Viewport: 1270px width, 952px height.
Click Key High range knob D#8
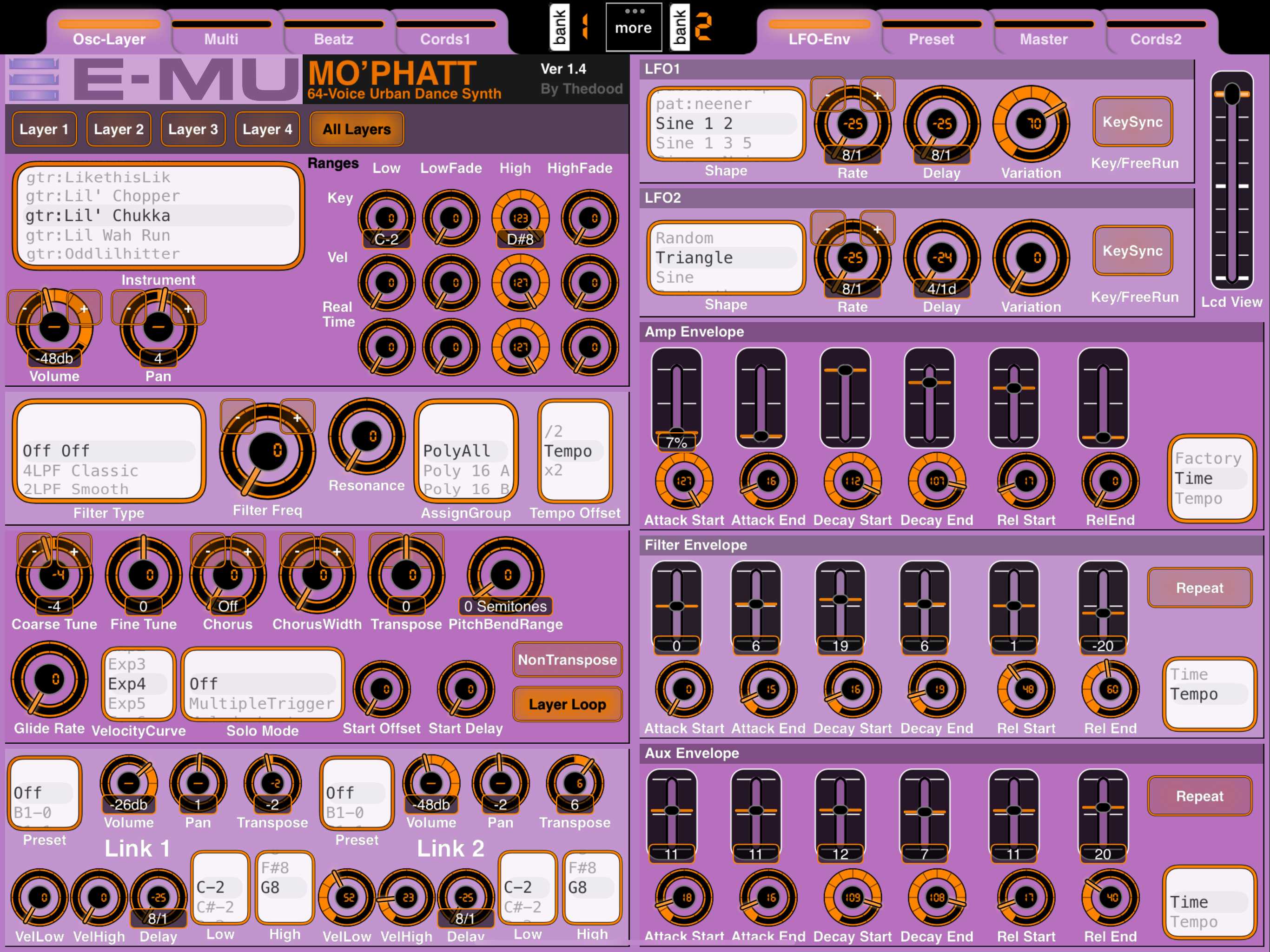tap(520, 218)
